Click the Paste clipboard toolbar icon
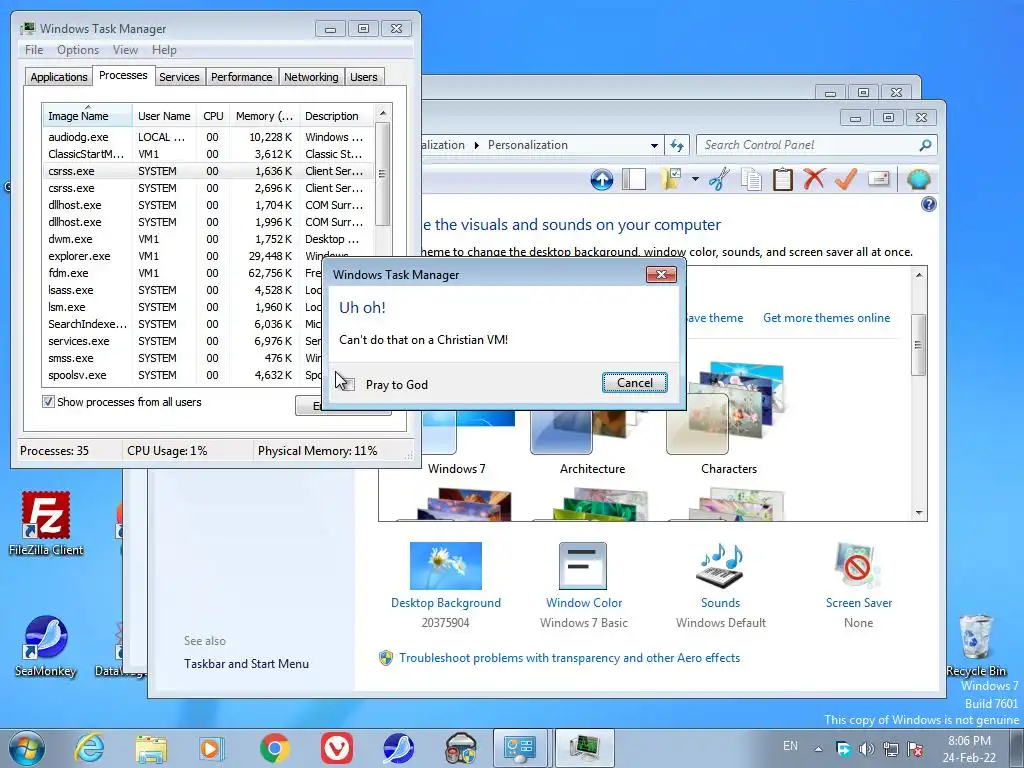The width and height of the screenshot is (1024, 768). pos(782,179)
